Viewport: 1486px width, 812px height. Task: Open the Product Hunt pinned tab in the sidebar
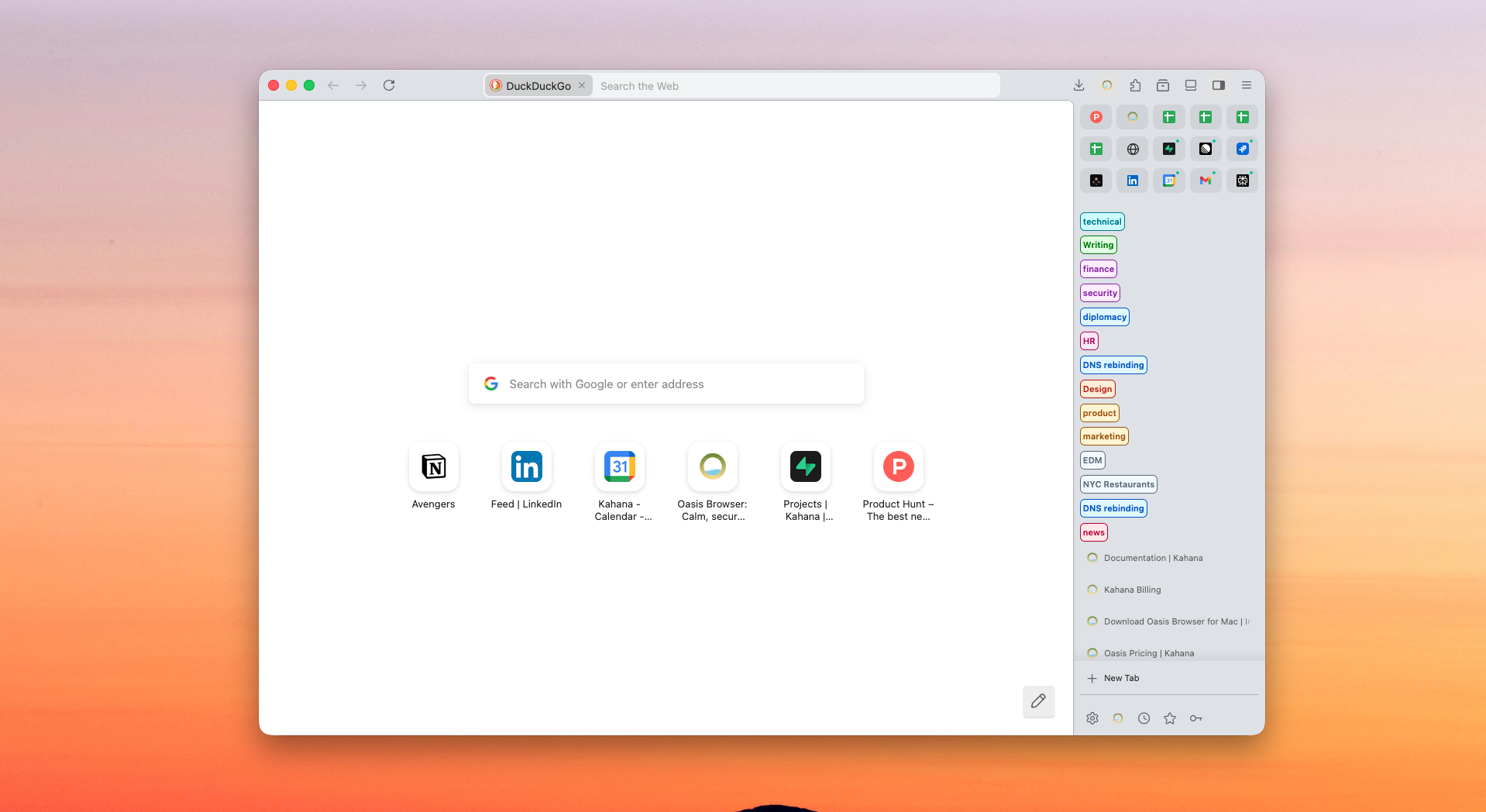click(x=1096, y=117)
